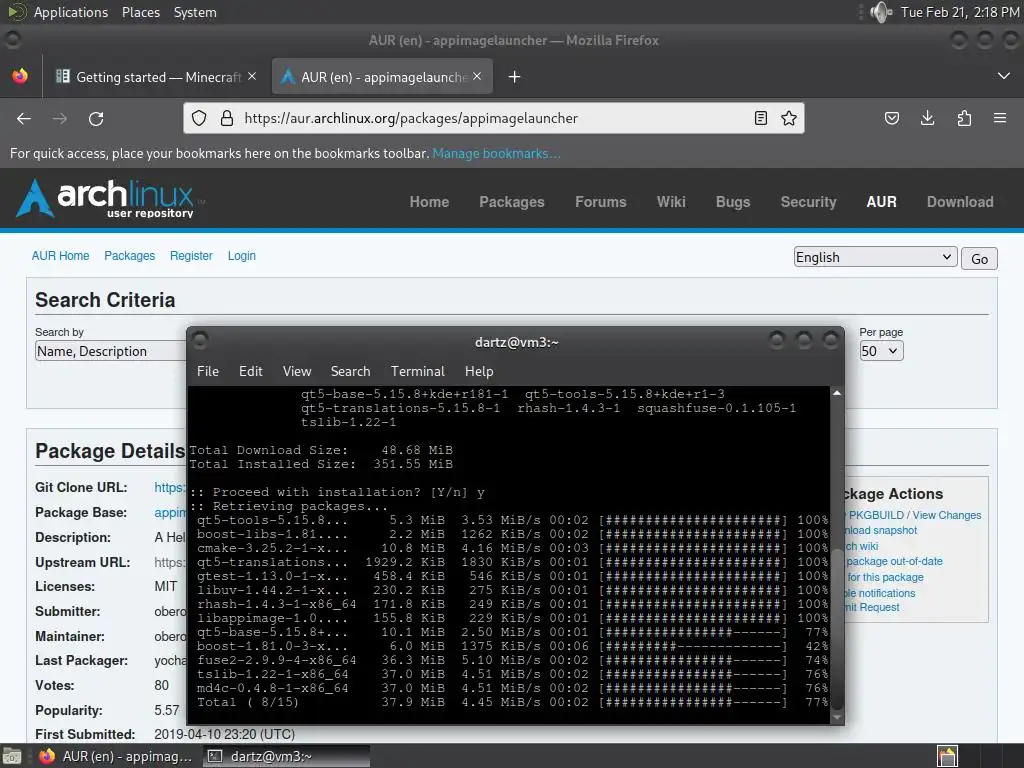Image resolution: width=1024 pixels, height=768 pixels.
Task: Open the terminal Search menu
Action: 351,371
